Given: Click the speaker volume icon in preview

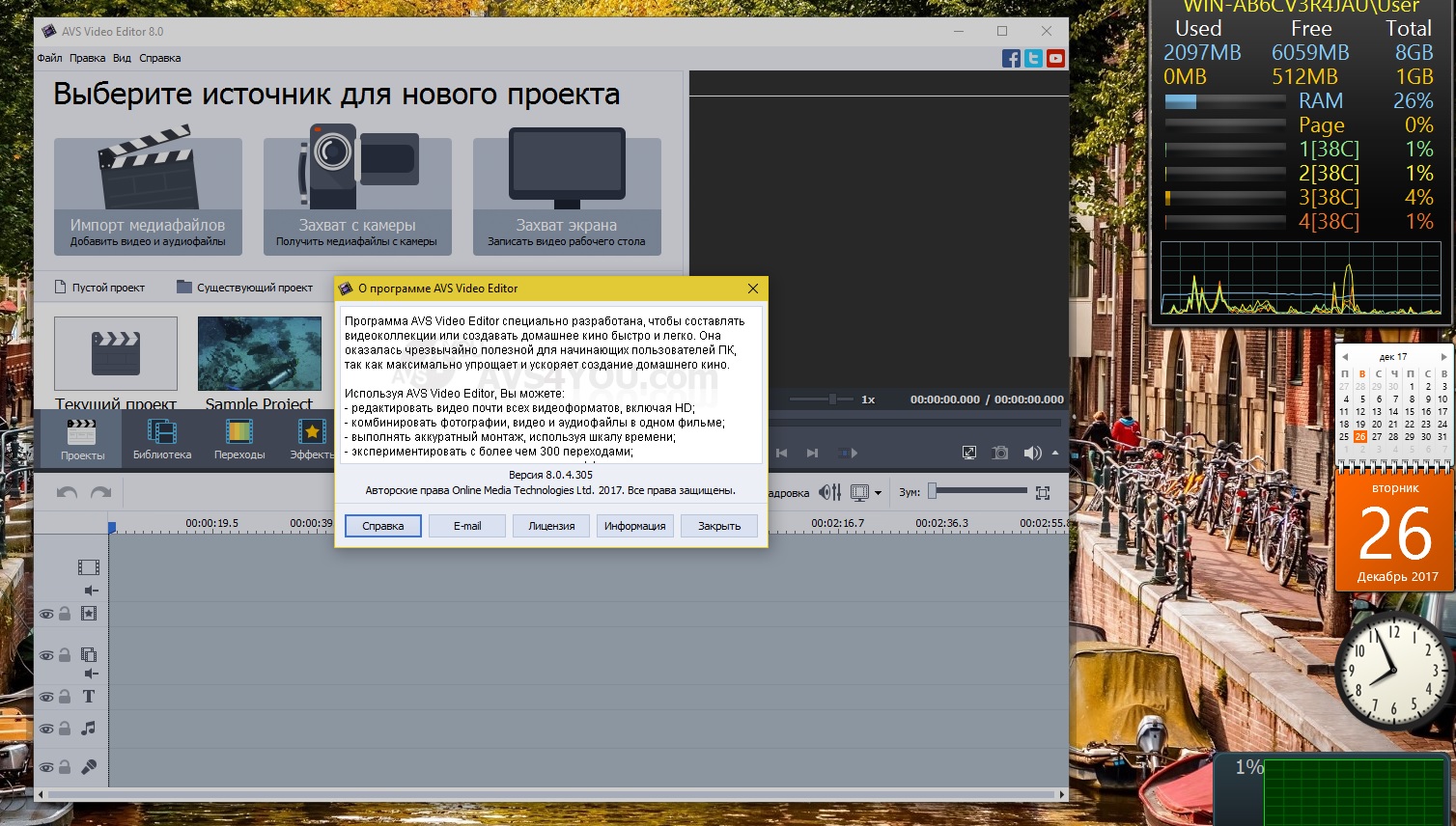Looking at the screenshot, I should pos(1032,453).
